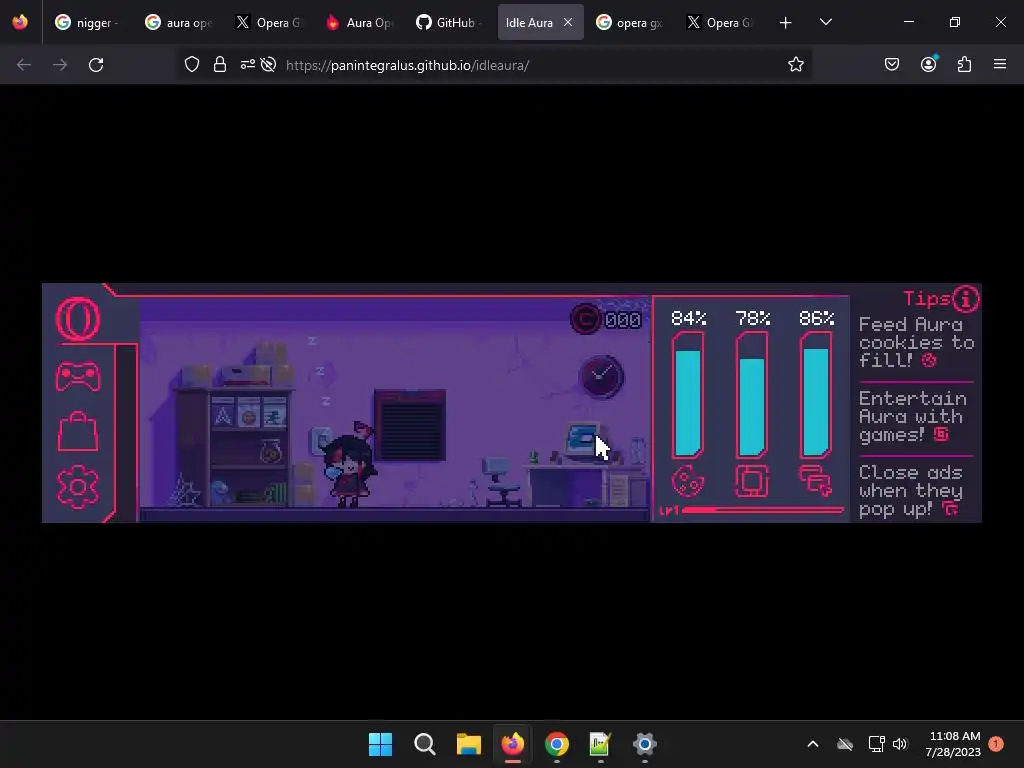Viewport: 1024px width, 768px height.
Task: Click the cookie feed icon below the 84% bar
Action: coord(688,482)
